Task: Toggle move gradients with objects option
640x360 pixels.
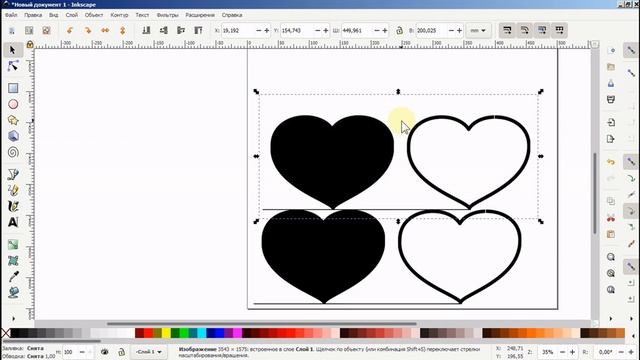Action: pyautogui.click(x=542, y=31)
